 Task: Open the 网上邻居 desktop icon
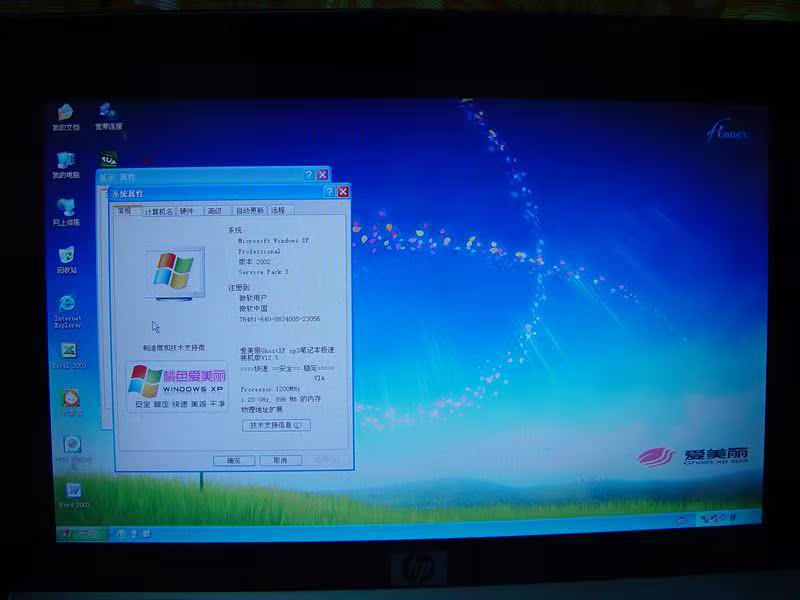click(66, 212)
